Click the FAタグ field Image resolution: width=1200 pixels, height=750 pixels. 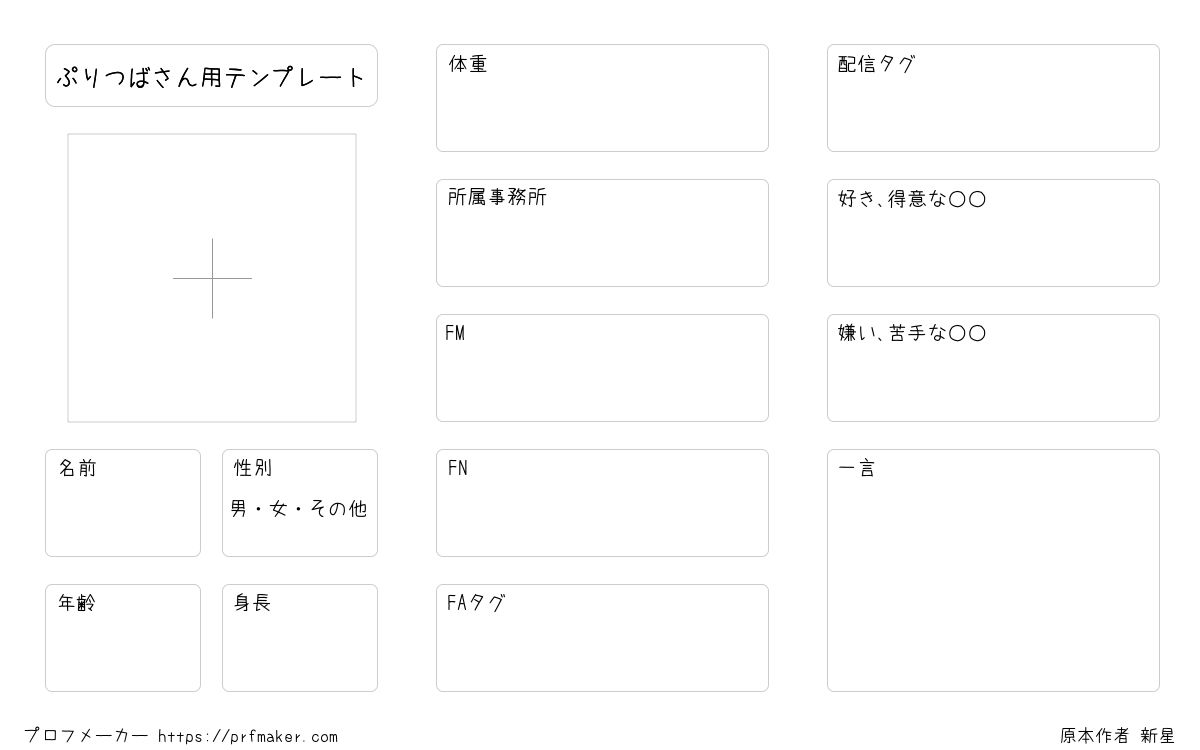click(x=602, y=638)
